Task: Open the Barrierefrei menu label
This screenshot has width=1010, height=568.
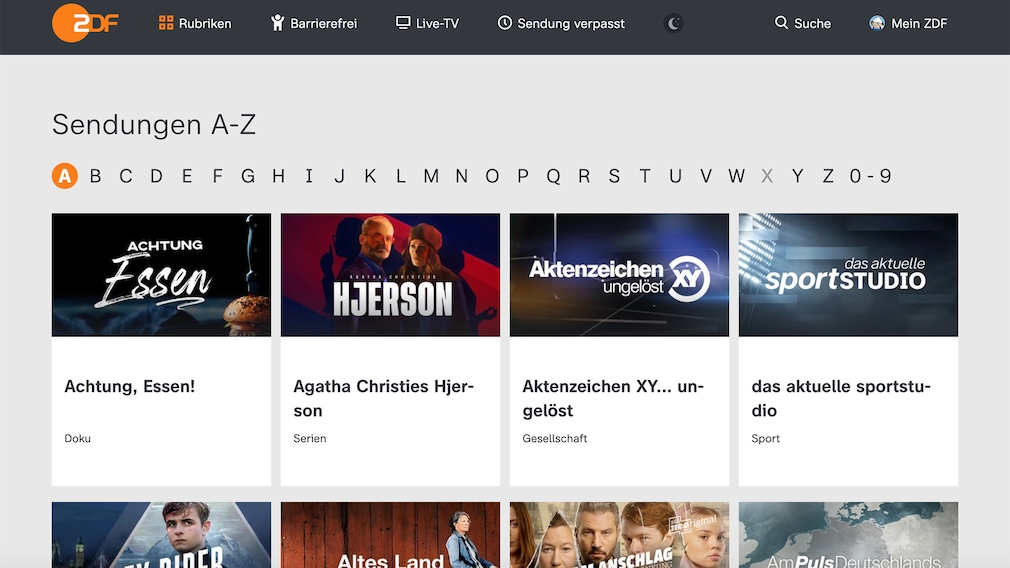Action: click(x=323, y=24)
